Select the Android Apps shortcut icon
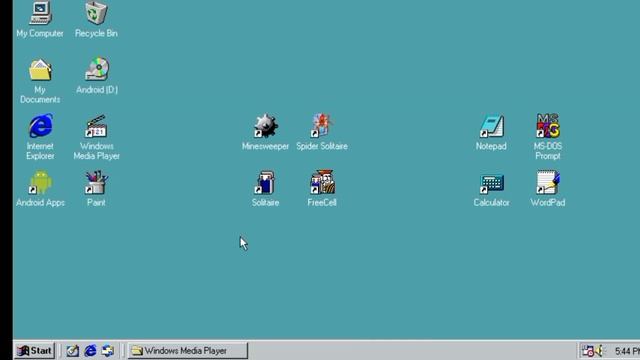Viewport: 640px width, 360px height. [40, 182]
